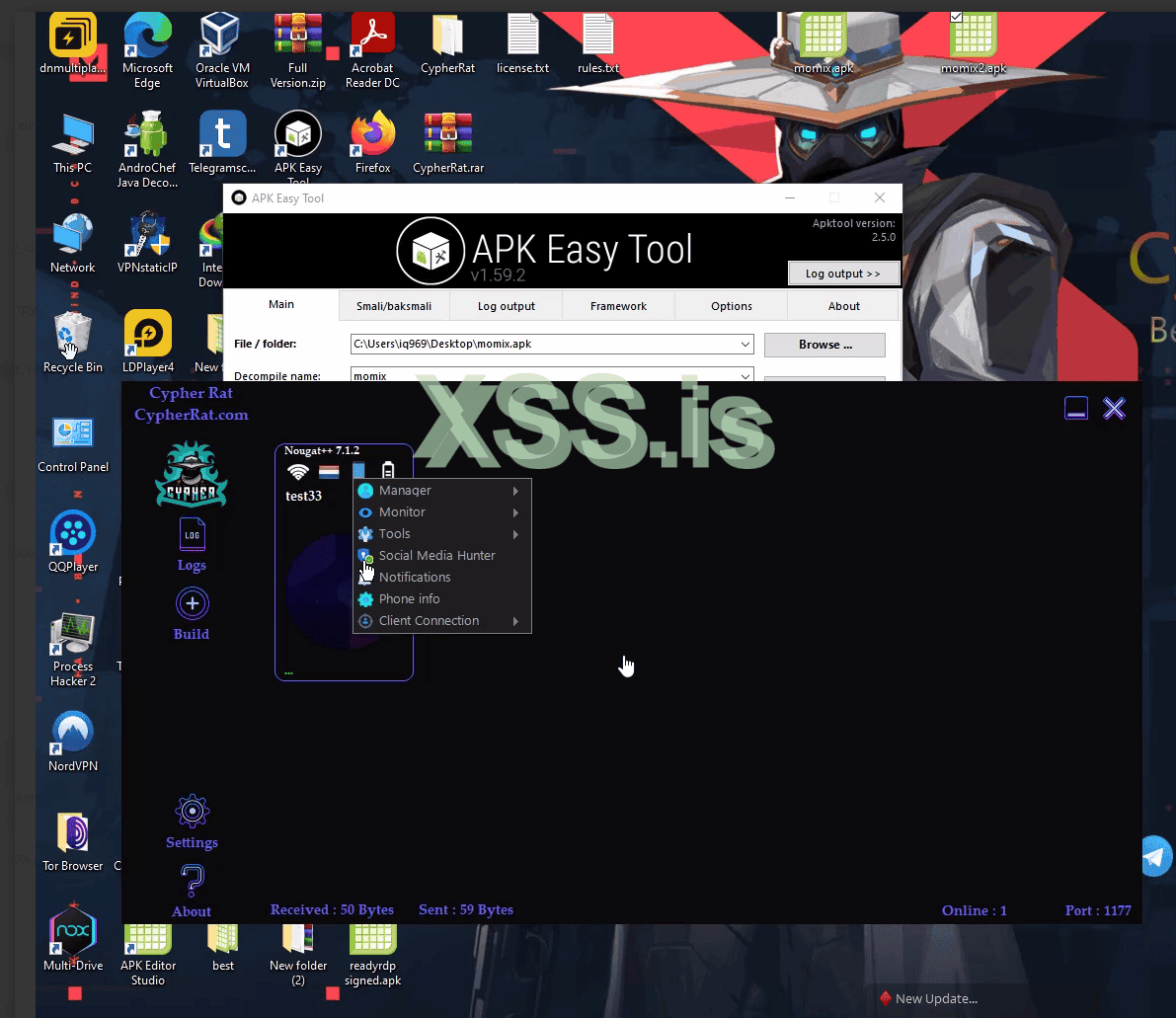Open the Decompile name dropdown
The width and height of the screenshot is (1176, 1018).
(745, 375)
